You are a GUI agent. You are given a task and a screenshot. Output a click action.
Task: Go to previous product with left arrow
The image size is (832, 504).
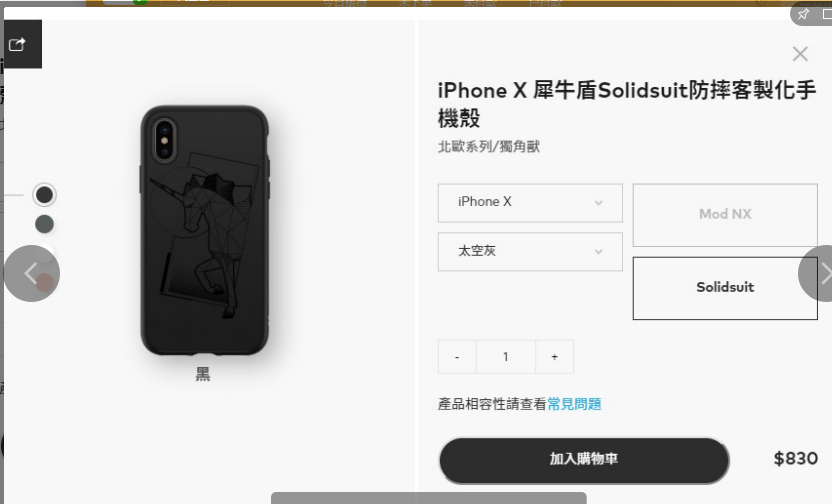(31, 274)
